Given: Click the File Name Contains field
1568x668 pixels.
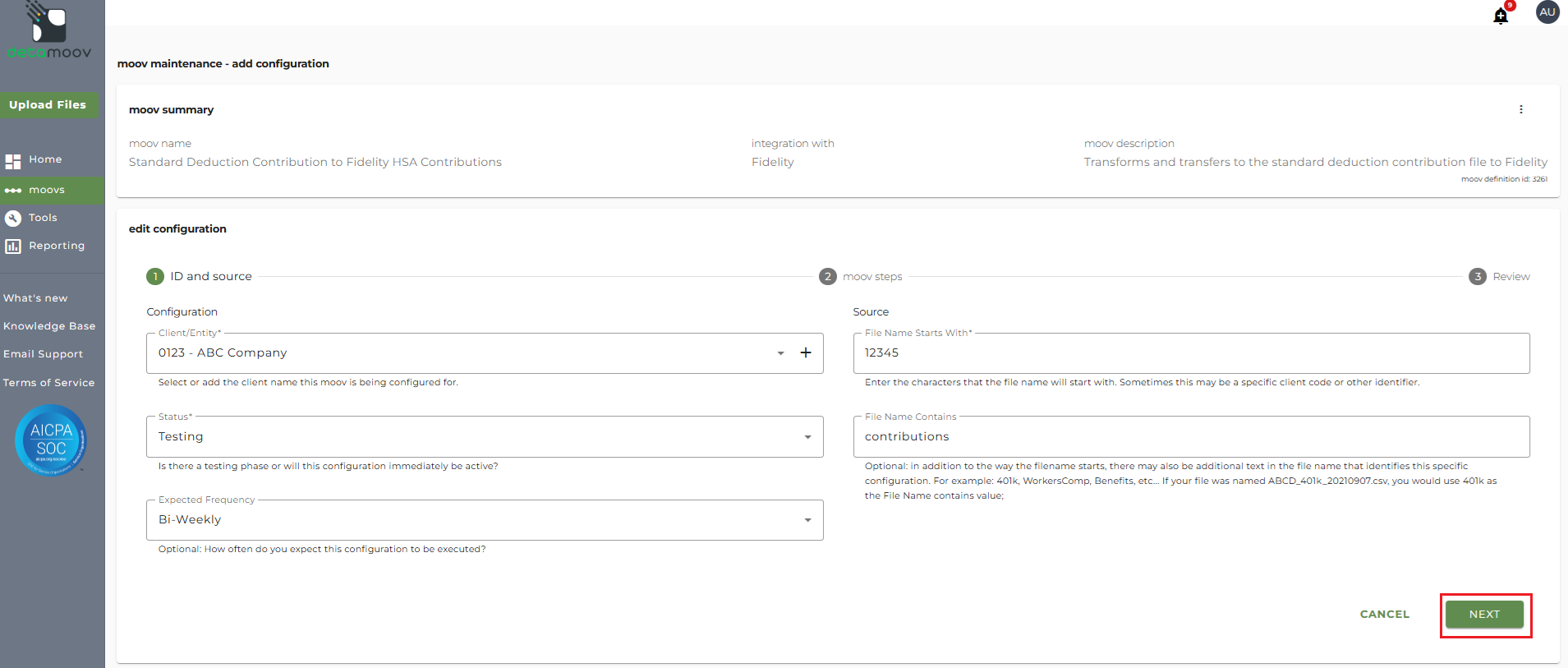Looking at the screenshot, I should click(x=1191, y=437).
